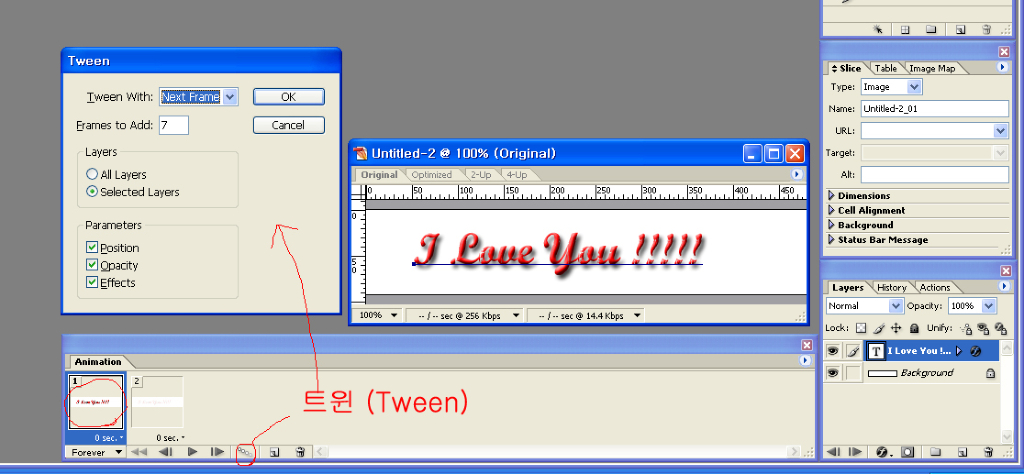This screenshot has width=1024, height=474.
Task: Create new layer set folder in Layers palette
Action: pos(935,452)
